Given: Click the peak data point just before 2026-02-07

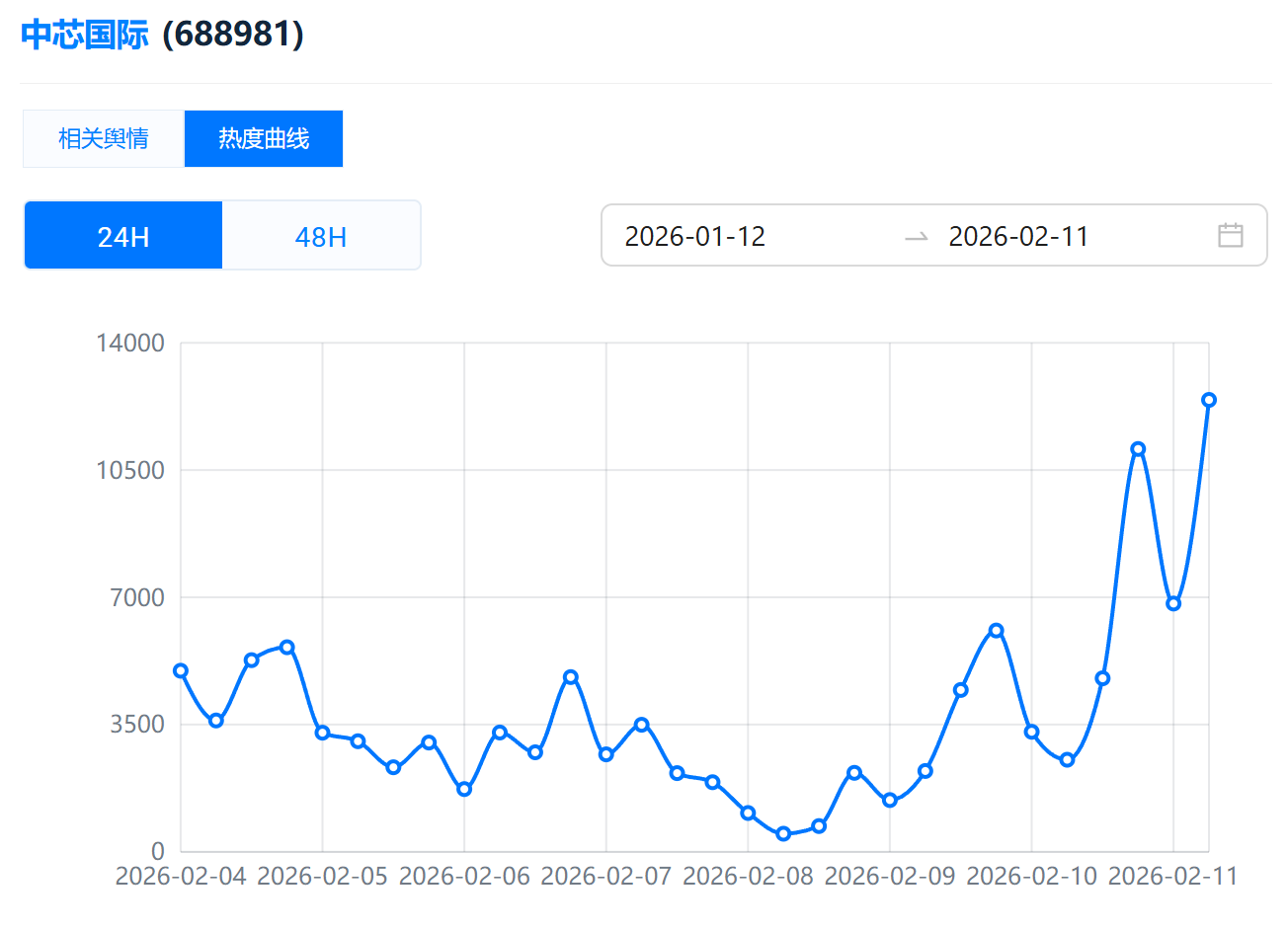Looking at the screenshot, I should (x=571, y=677).
